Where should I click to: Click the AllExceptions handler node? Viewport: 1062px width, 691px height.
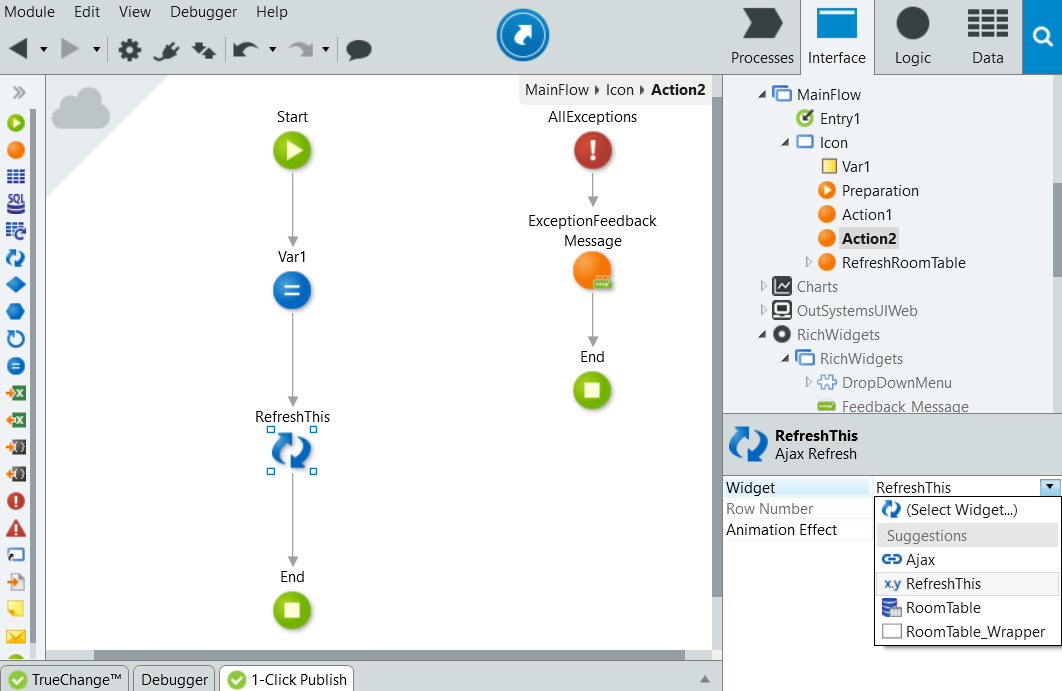pyautogui.click(x=592, y=151)
